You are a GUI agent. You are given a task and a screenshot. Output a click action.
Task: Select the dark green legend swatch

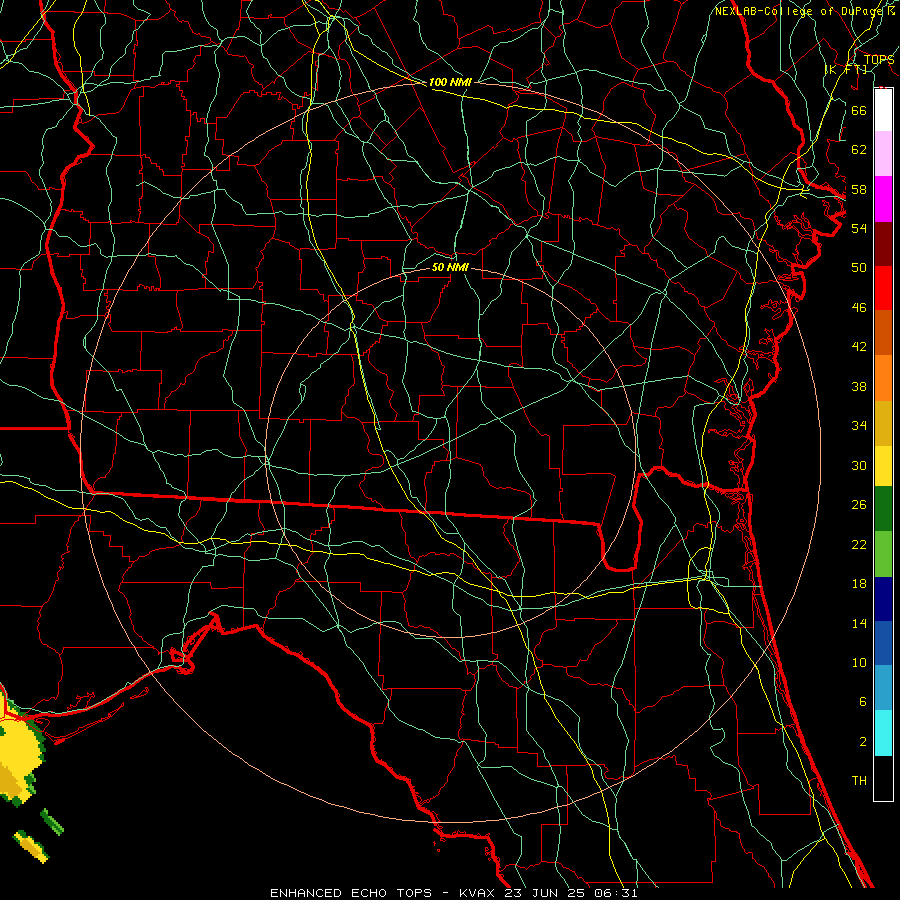click(883, 509)
